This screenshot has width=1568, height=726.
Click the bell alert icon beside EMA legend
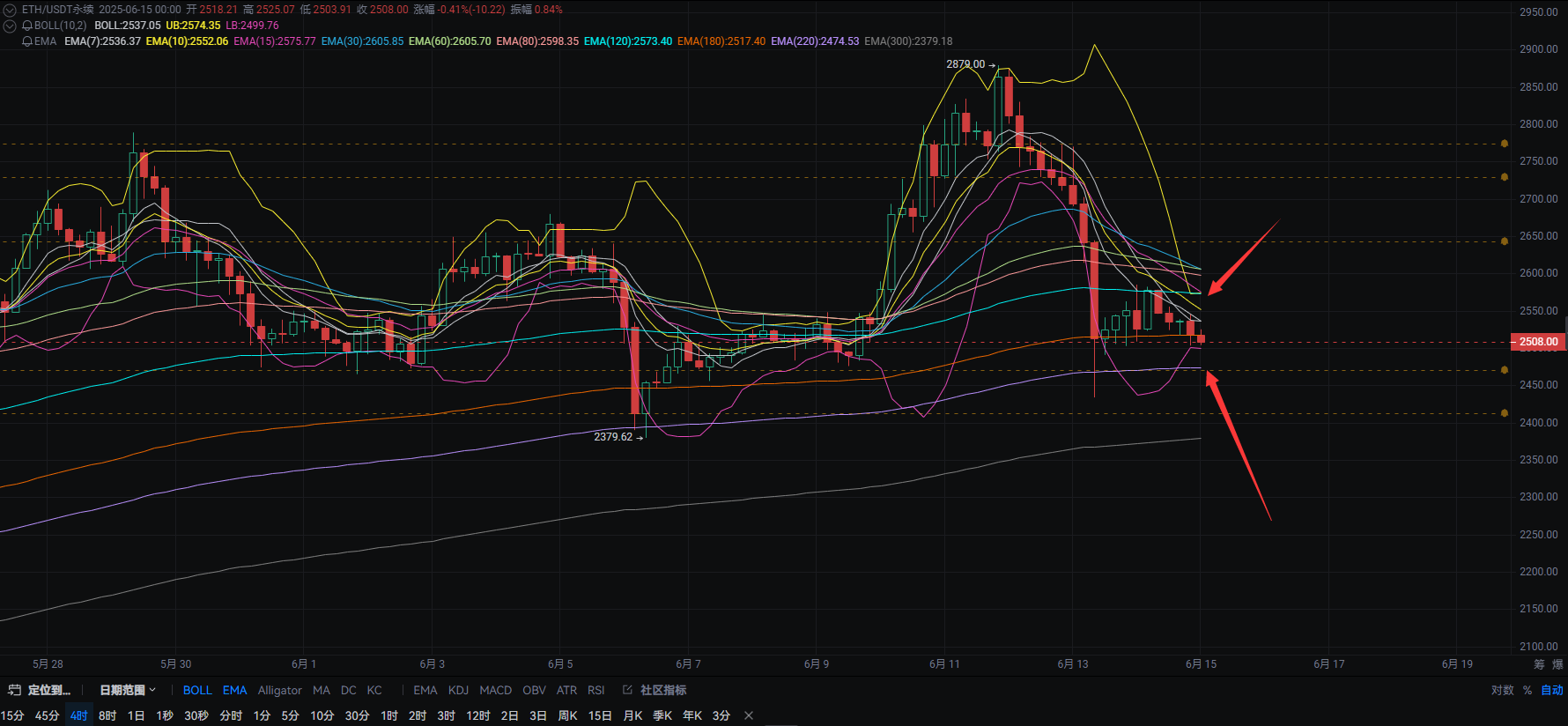[x=27, y=41]
